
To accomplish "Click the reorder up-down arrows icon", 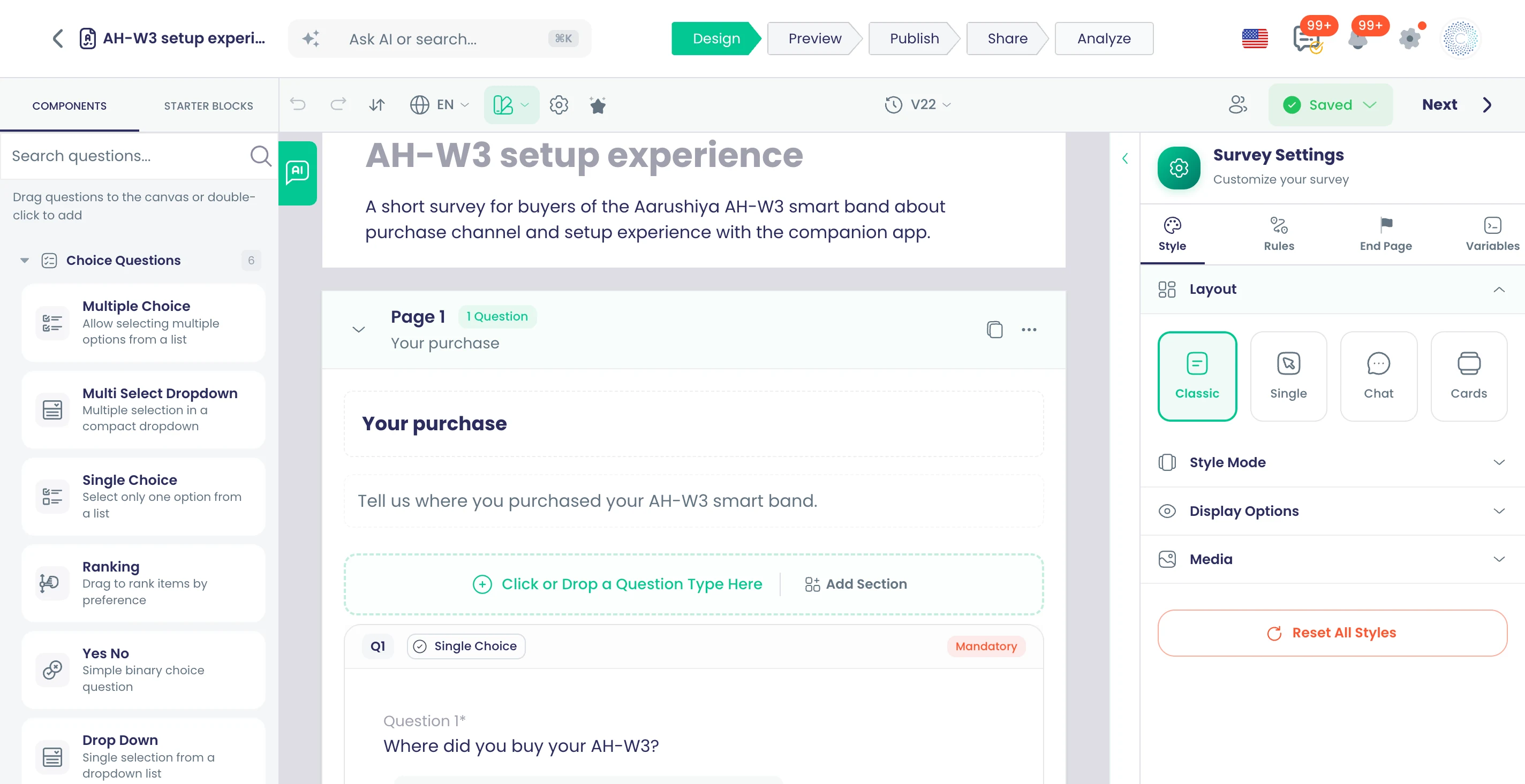I will coord(377,105).
